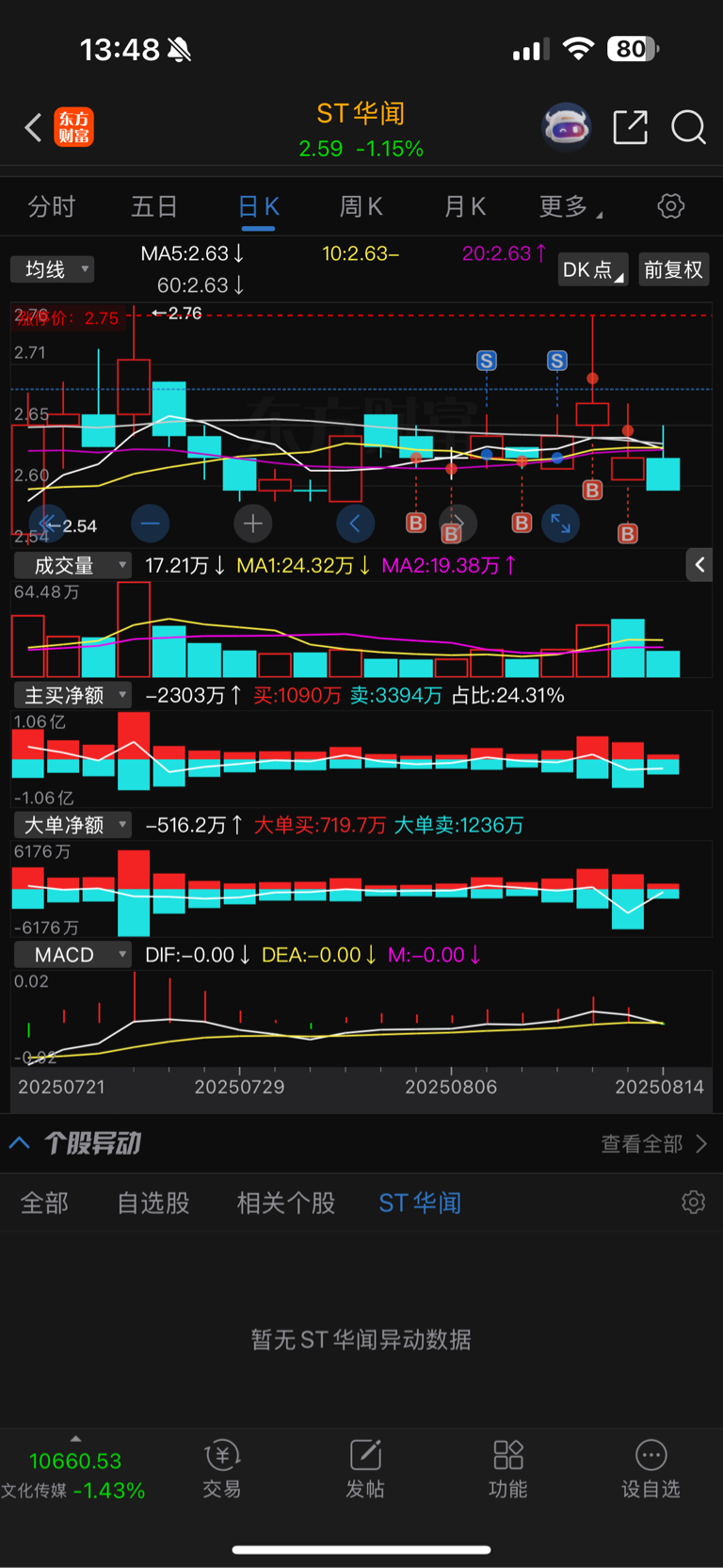Zoom in chart with plus icon

(252, 523)
